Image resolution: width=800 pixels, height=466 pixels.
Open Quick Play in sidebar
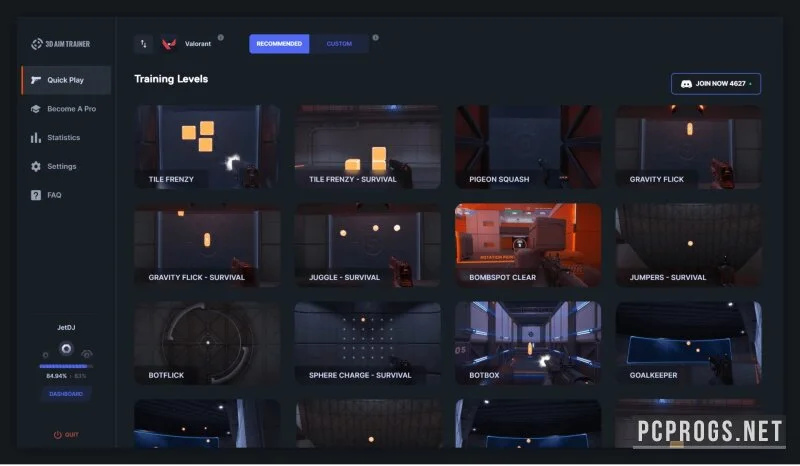(66, 80)
